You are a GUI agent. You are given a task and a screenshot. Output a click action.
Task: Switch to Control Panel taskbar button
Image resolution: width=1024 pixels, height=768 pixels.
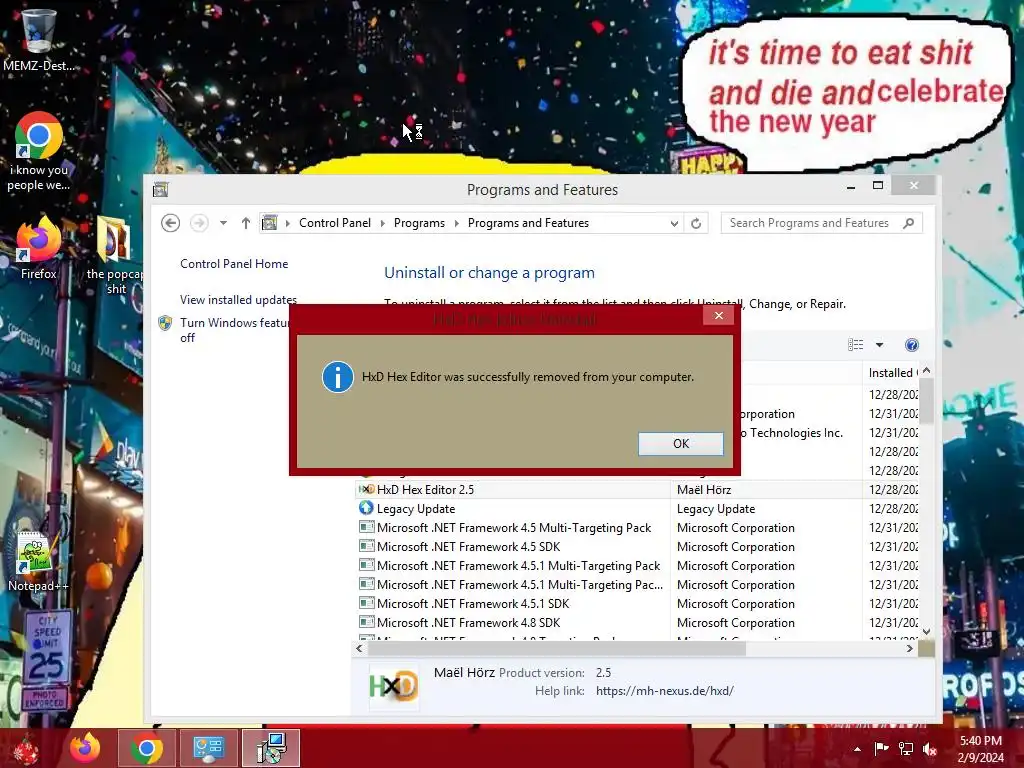(x=209, y=748)
